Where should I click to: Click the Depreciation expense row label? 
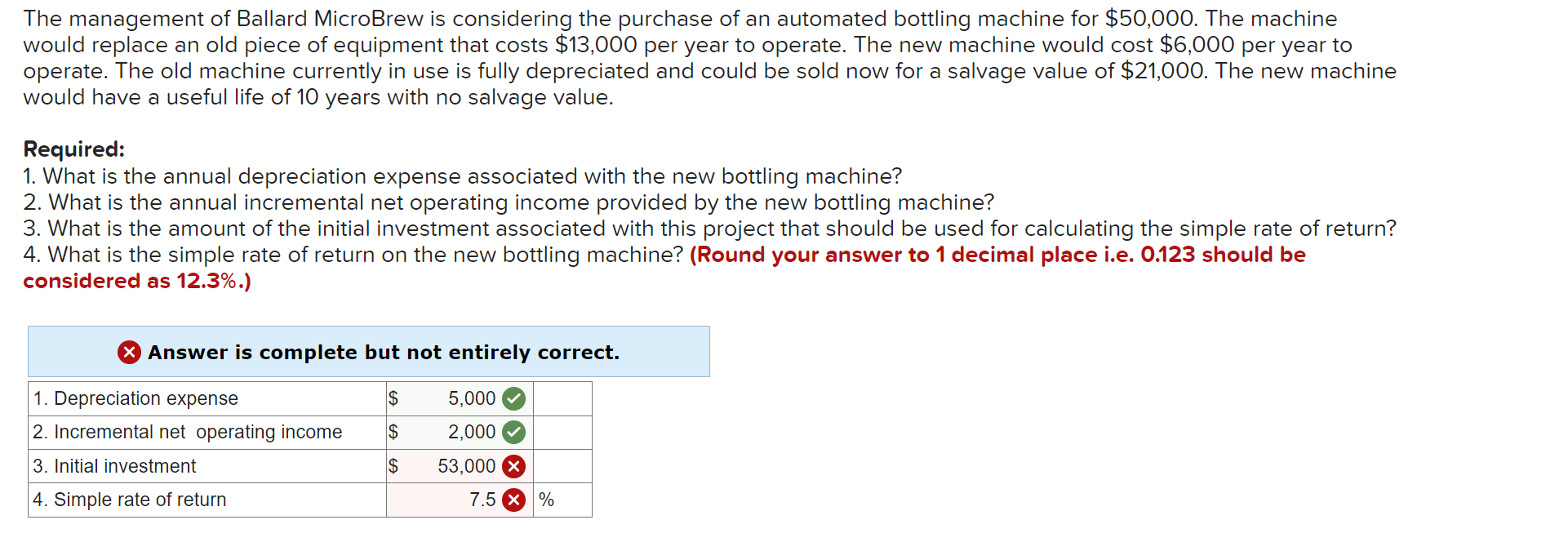click(135, 399)
